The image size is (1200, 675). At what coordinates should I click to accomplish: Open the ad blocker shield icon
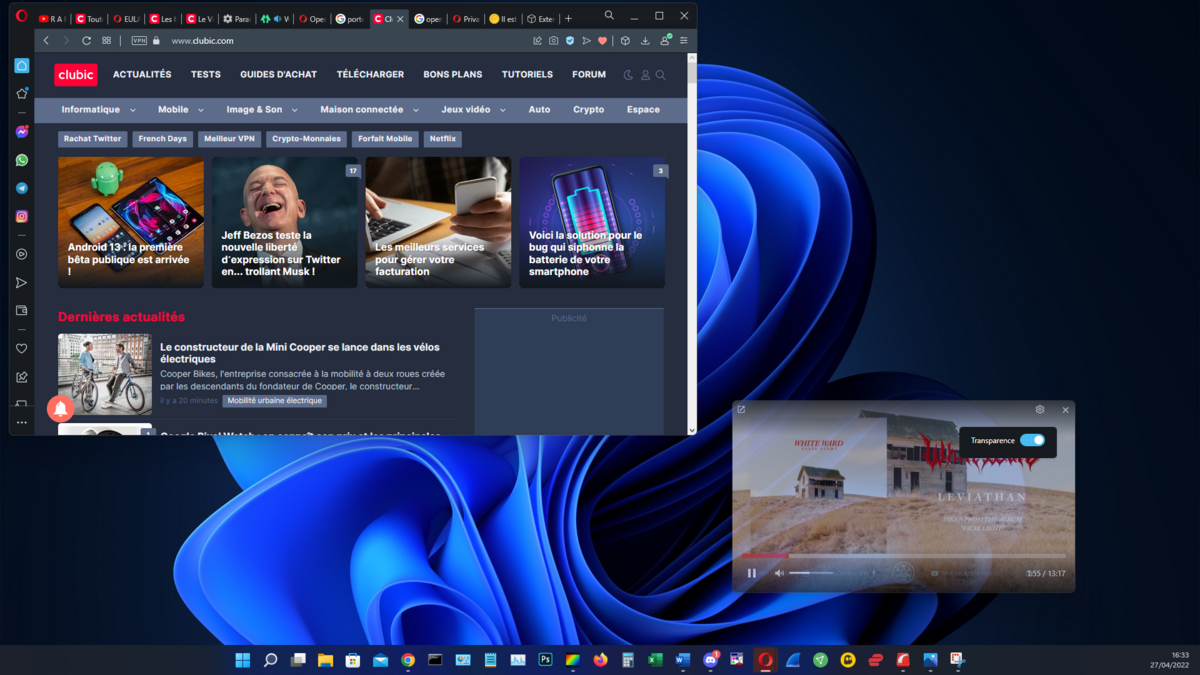pos(570,41)
